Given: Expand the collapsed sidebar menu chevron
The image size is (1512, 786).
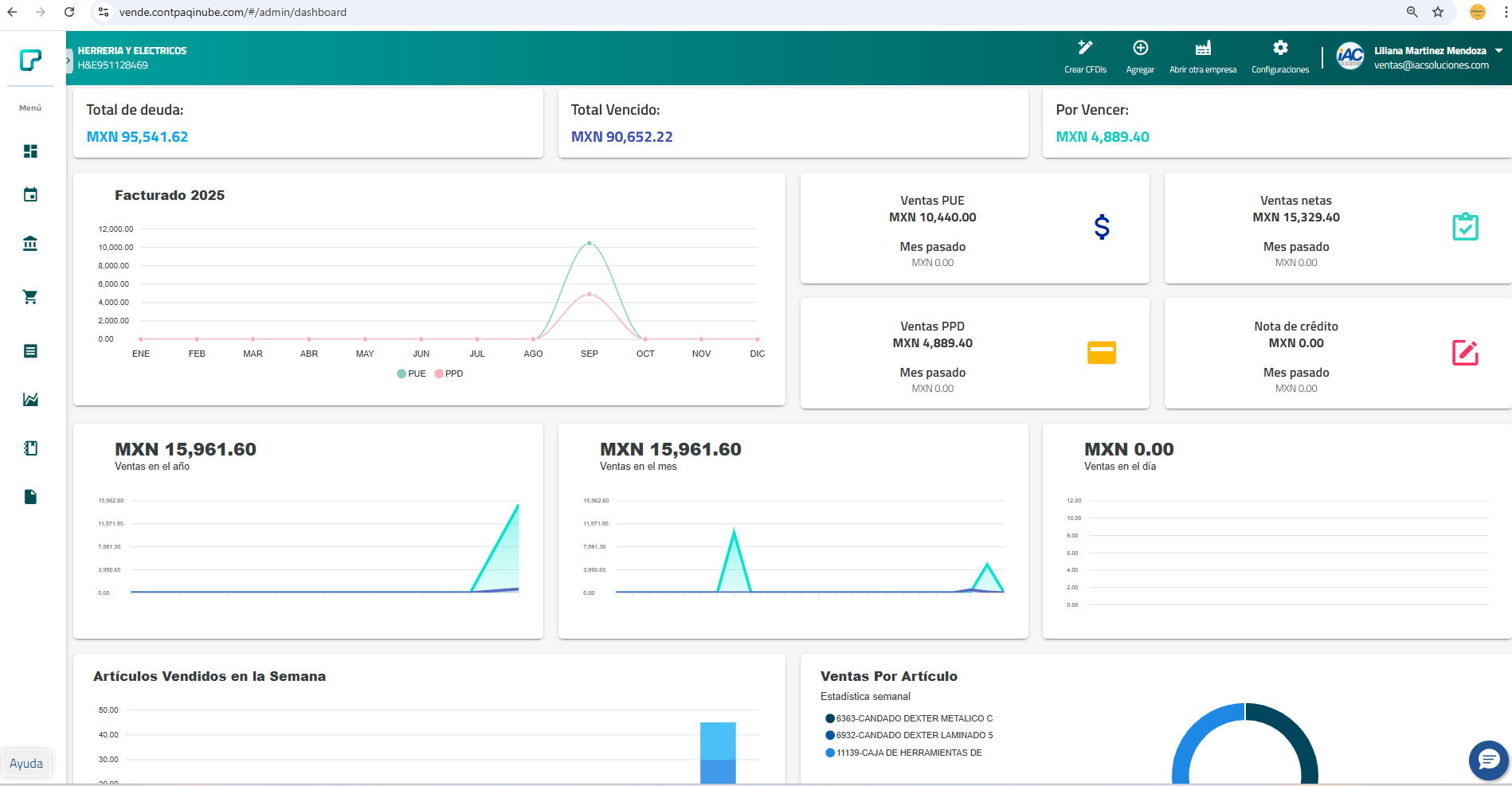Looking at the screenshot, I should click(69, 61).
